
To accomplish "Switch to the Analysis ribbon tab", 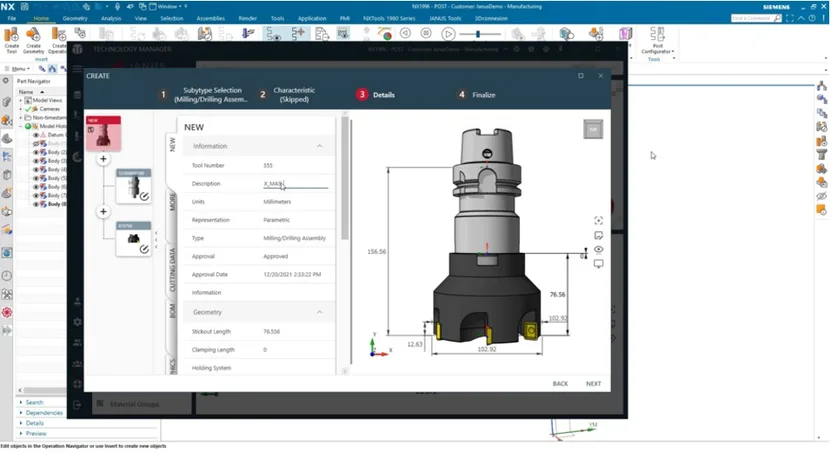I will 111,18.
